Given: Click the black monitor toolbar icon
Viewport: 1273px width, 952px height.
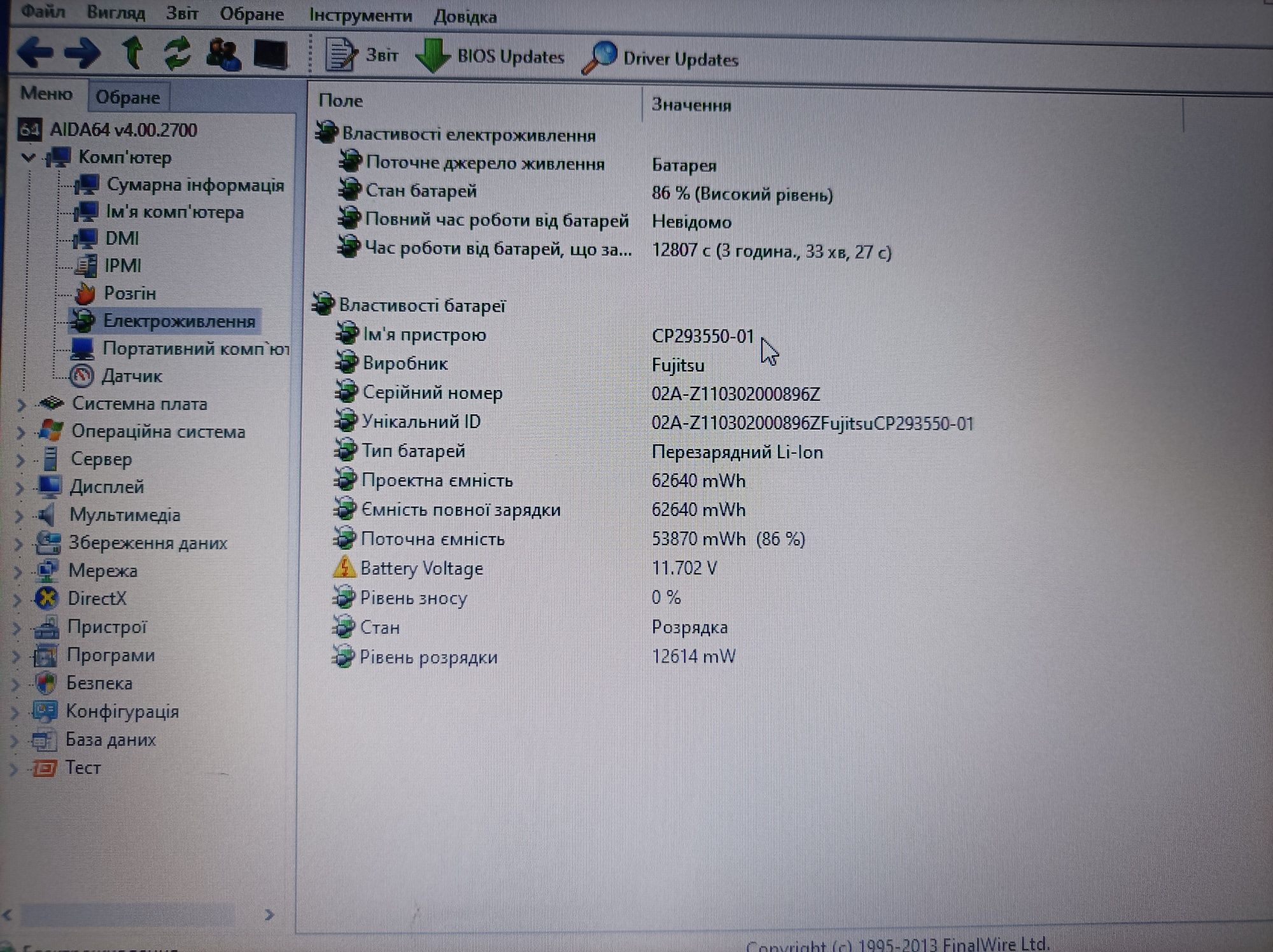Looking at the screenshot, I should [x=270, y=55].
